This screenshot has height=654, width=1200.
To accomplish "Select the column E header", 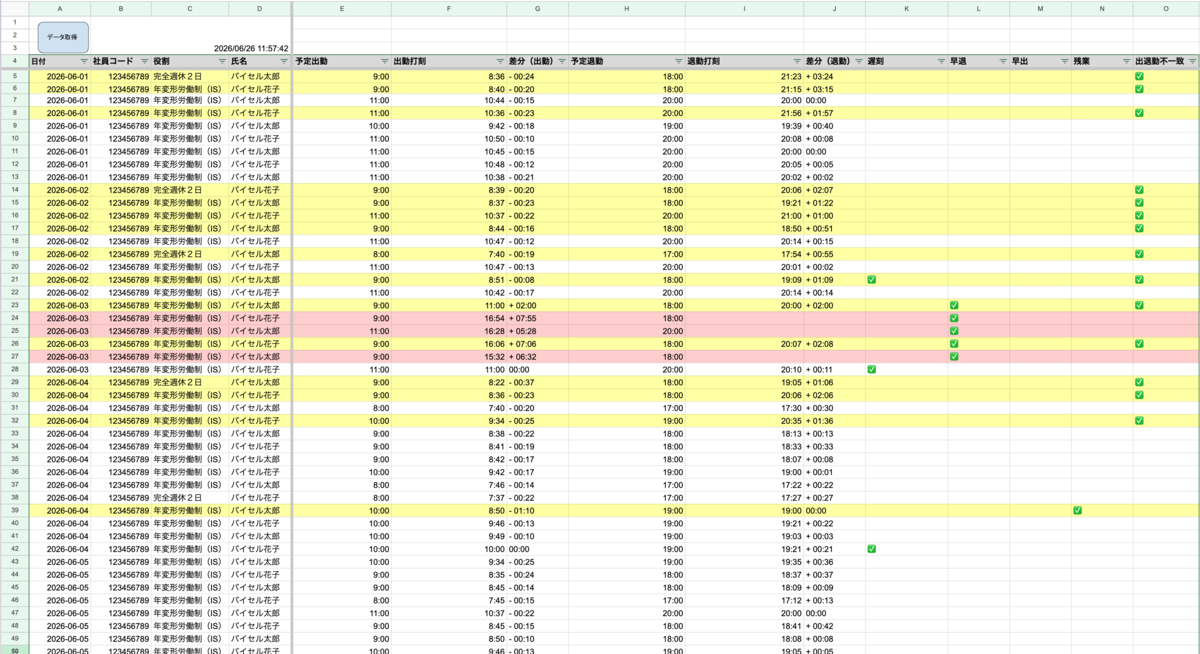I will tap(342, 8).
